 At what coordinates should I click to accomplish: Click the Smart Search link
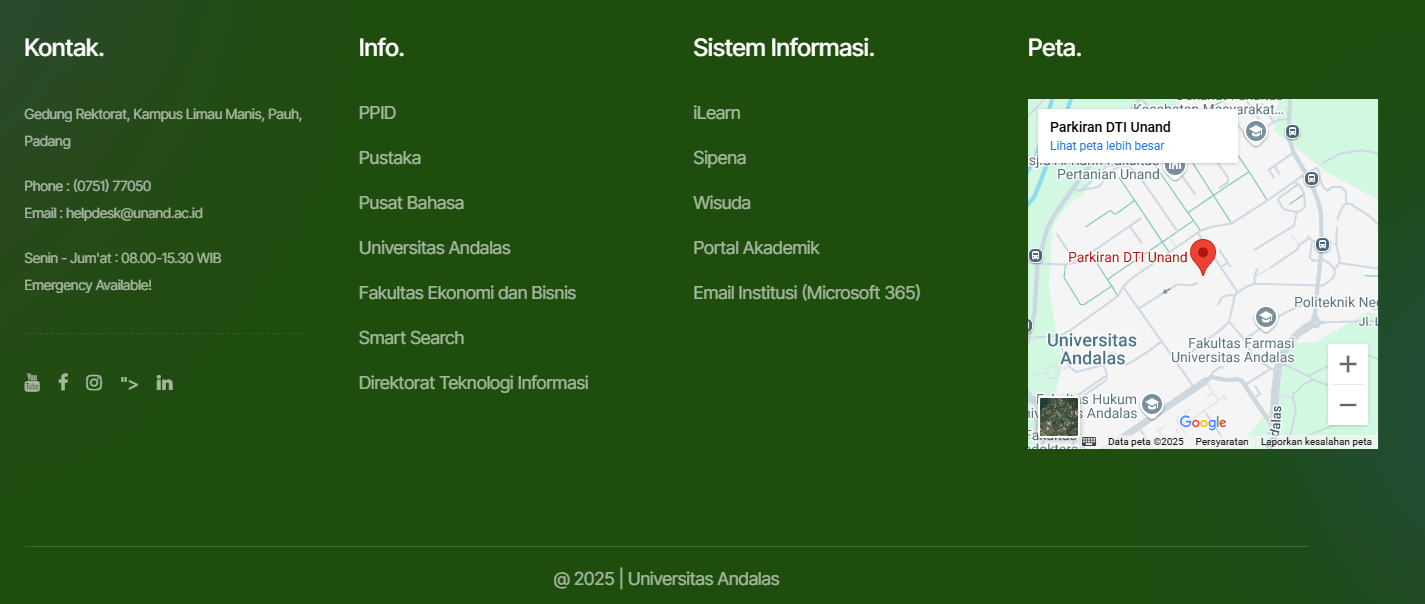tap(411, 338)
